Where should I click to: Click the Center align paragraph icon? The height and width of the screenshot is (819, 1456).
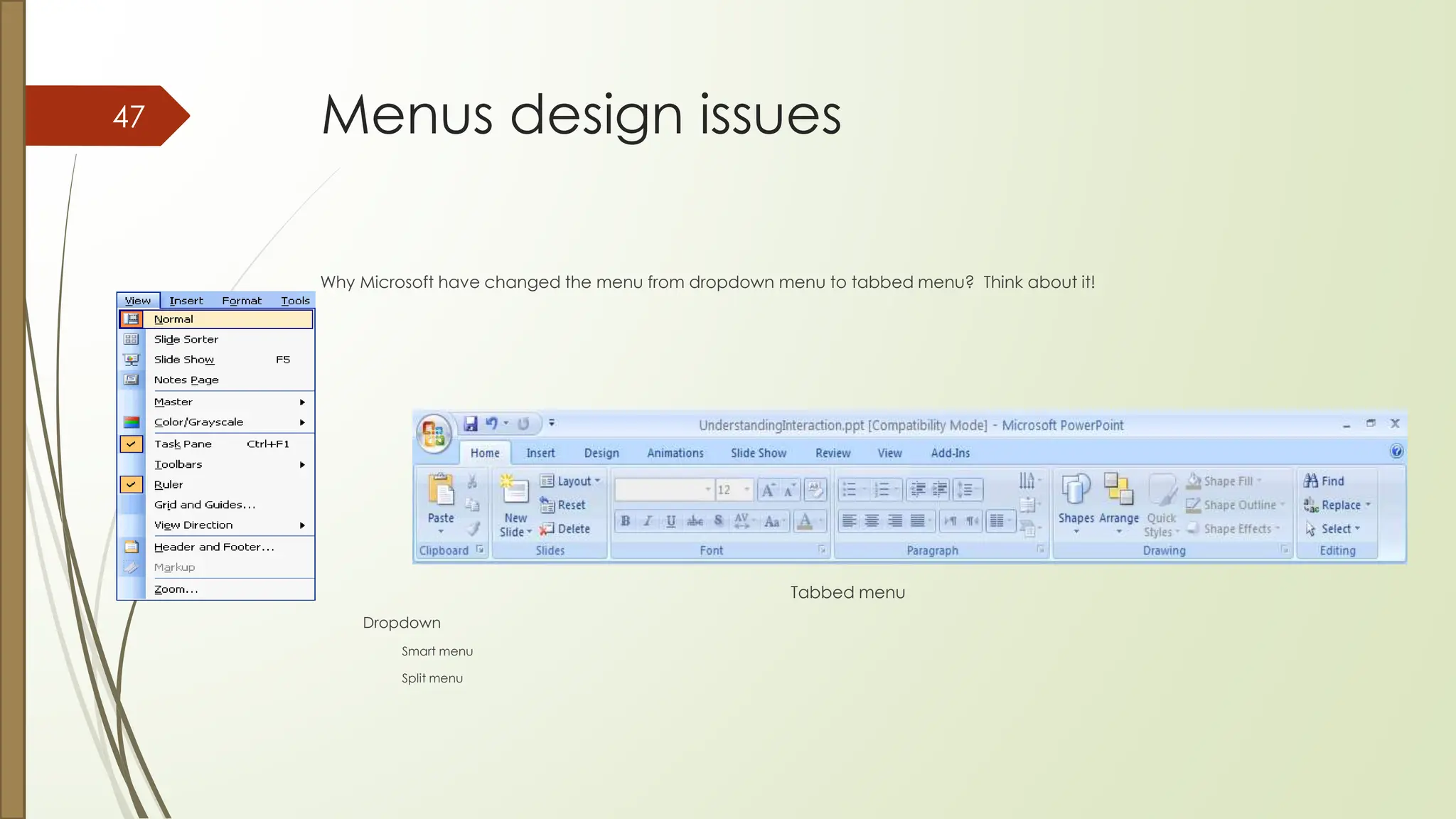point(872,521)
